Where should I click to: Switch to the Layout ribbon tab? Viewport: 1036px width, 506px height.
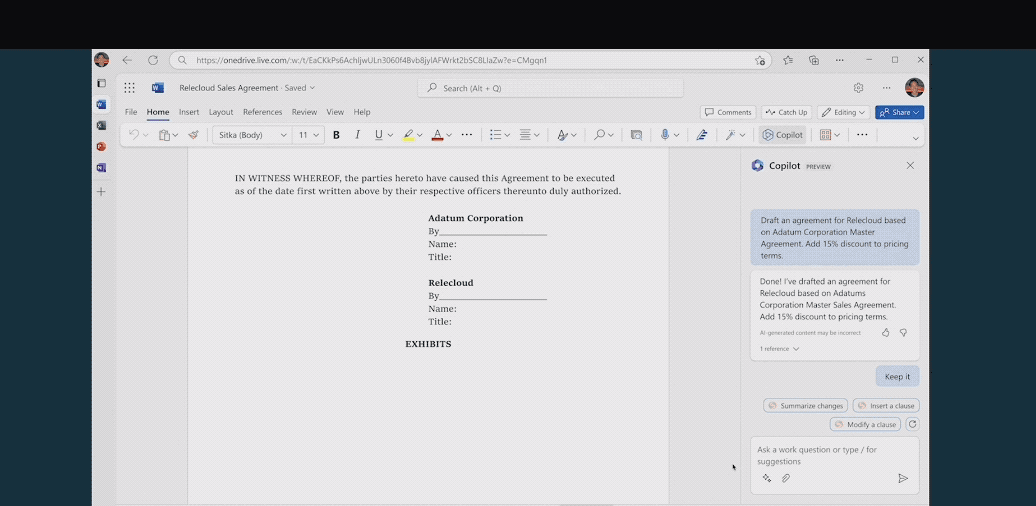[221, 112]
